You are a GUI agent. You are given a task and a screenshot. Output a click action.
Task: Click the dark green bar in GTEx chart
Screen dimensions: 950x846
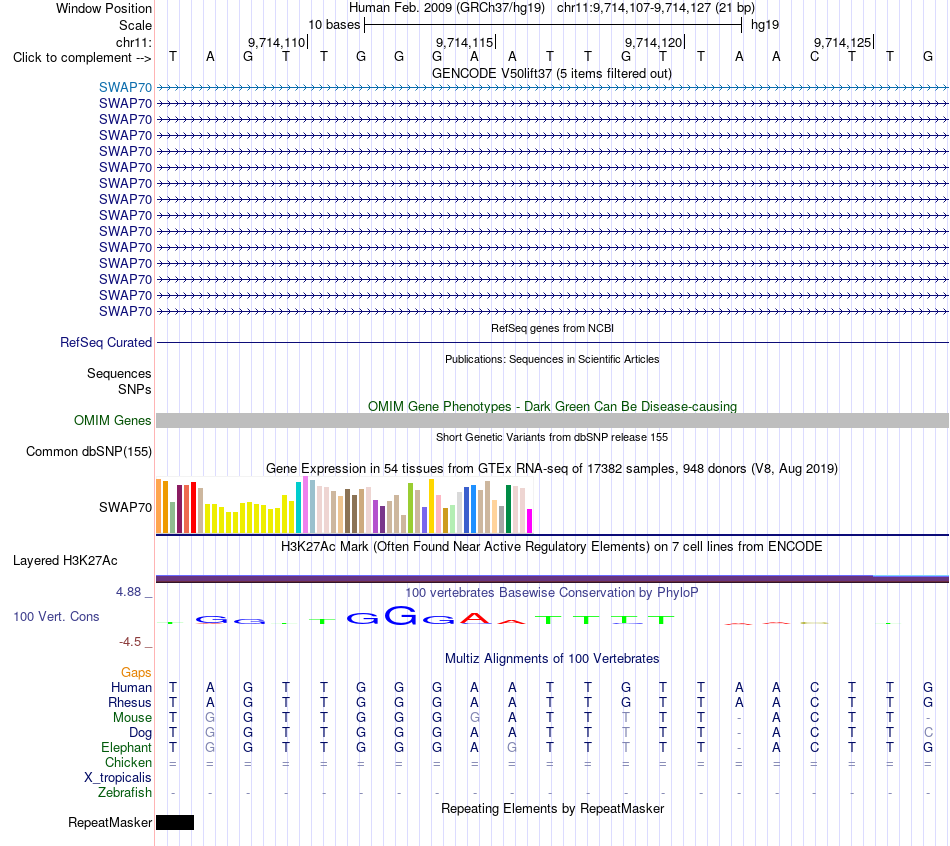coord(508,509)
